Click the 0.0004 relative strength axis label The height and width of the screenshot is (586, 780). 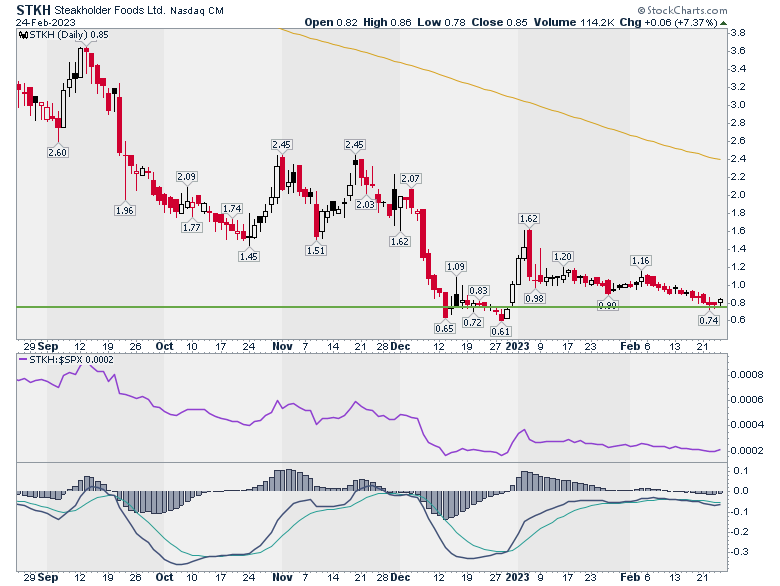tap(747, 424)
